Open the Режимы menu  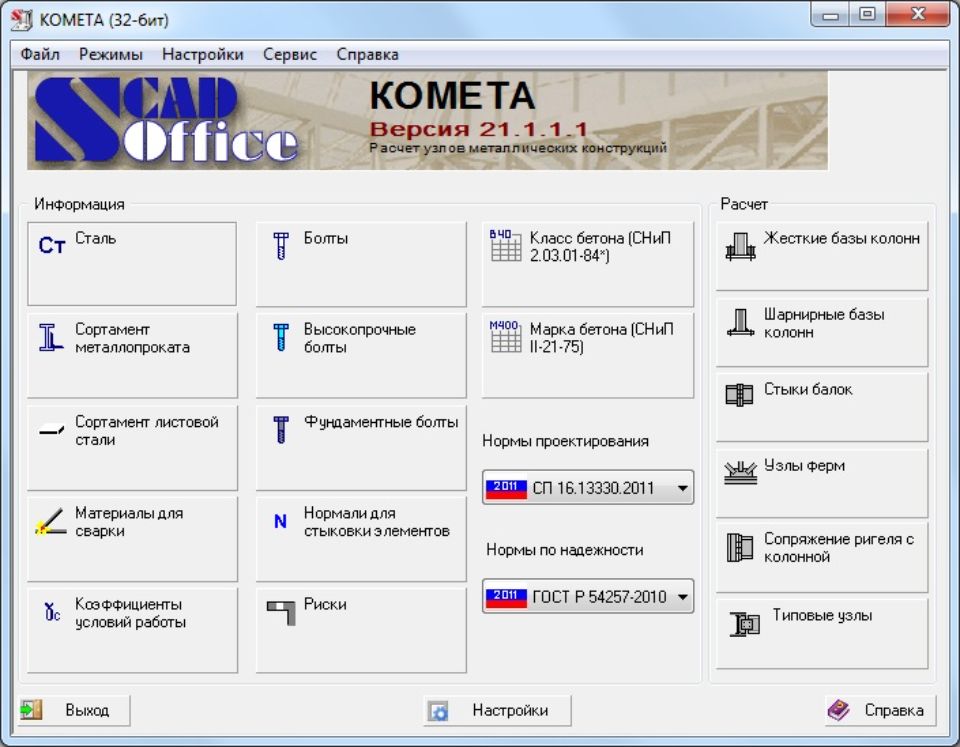[111, 54]
